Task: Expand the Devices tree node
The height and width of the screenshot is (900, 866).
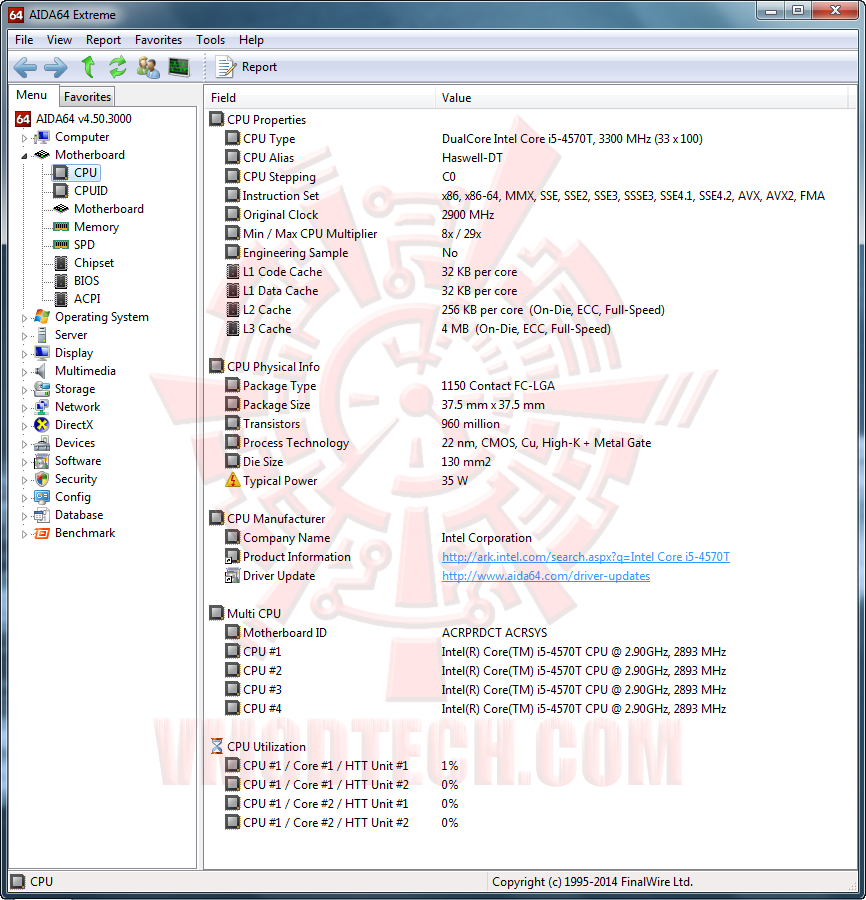Action: coord(24,444)
